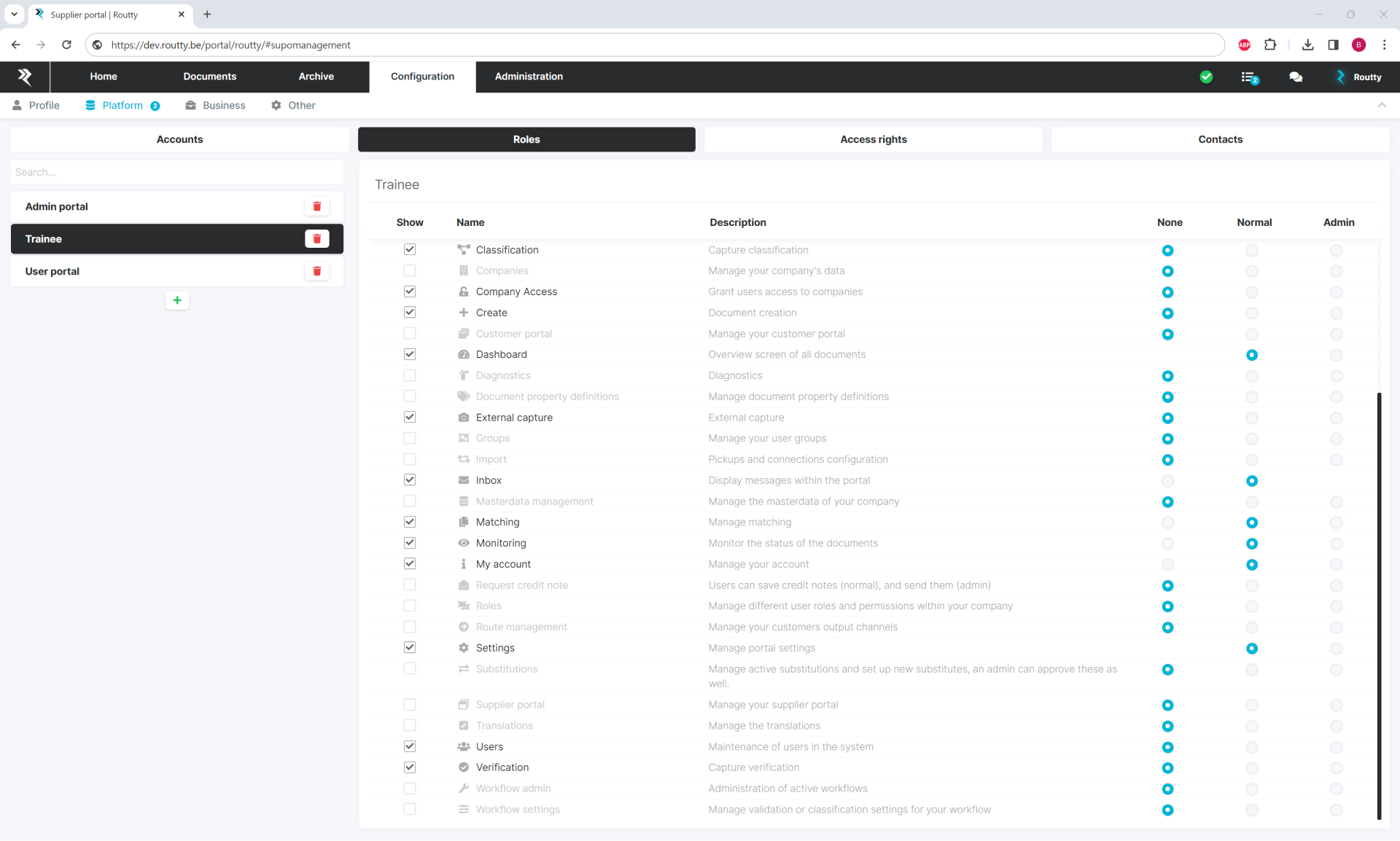This screenshot has height=841, width=1400.
Task: Click the green status checkmark icon
Action: 1206,77
